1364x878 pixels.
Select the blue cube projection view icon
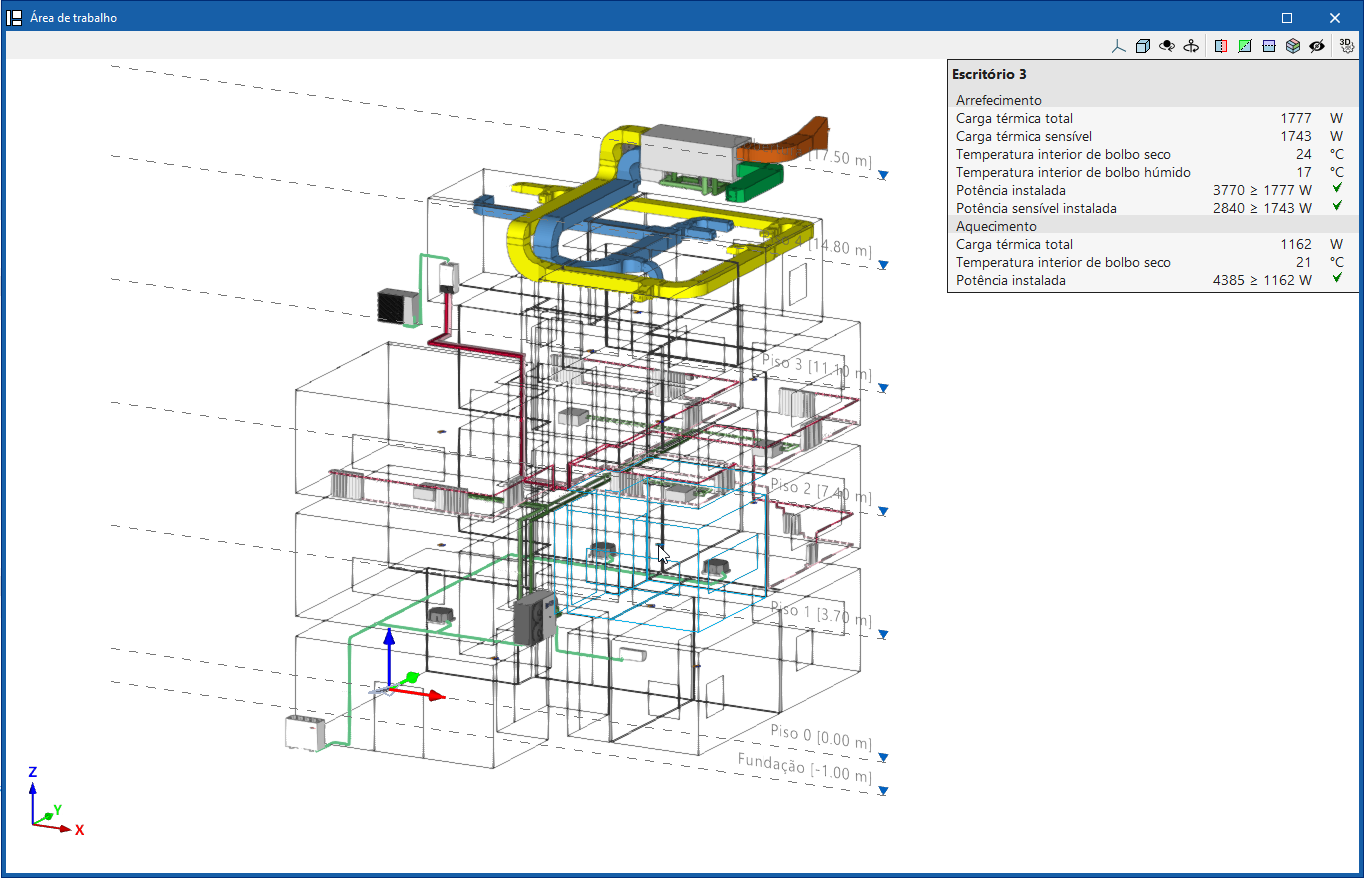coord(1143,46)
